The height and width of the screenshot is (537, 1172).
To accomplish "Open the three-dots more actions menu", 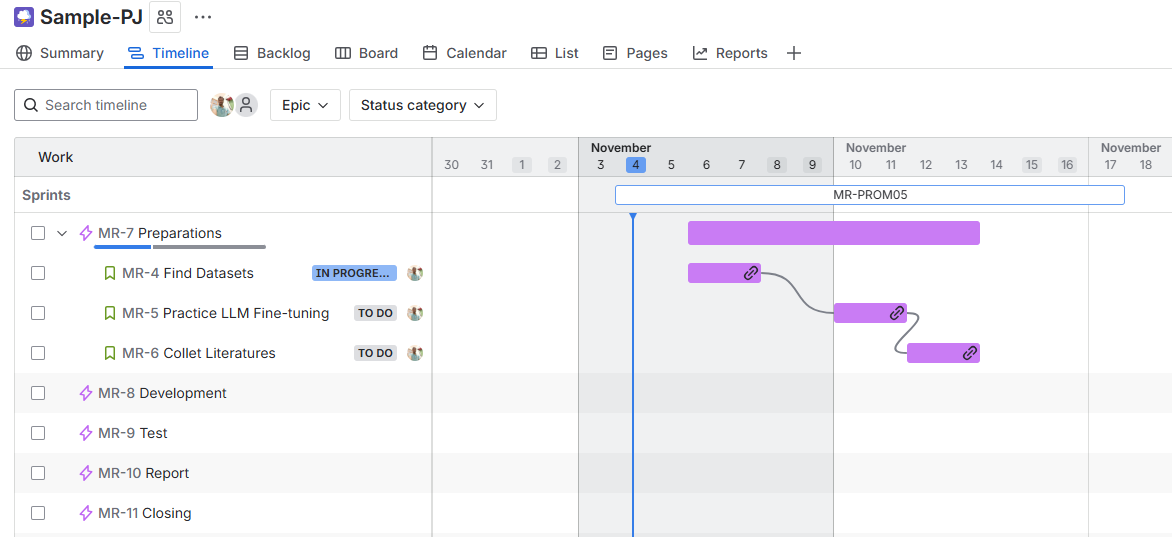I will [x=203, y=17].
